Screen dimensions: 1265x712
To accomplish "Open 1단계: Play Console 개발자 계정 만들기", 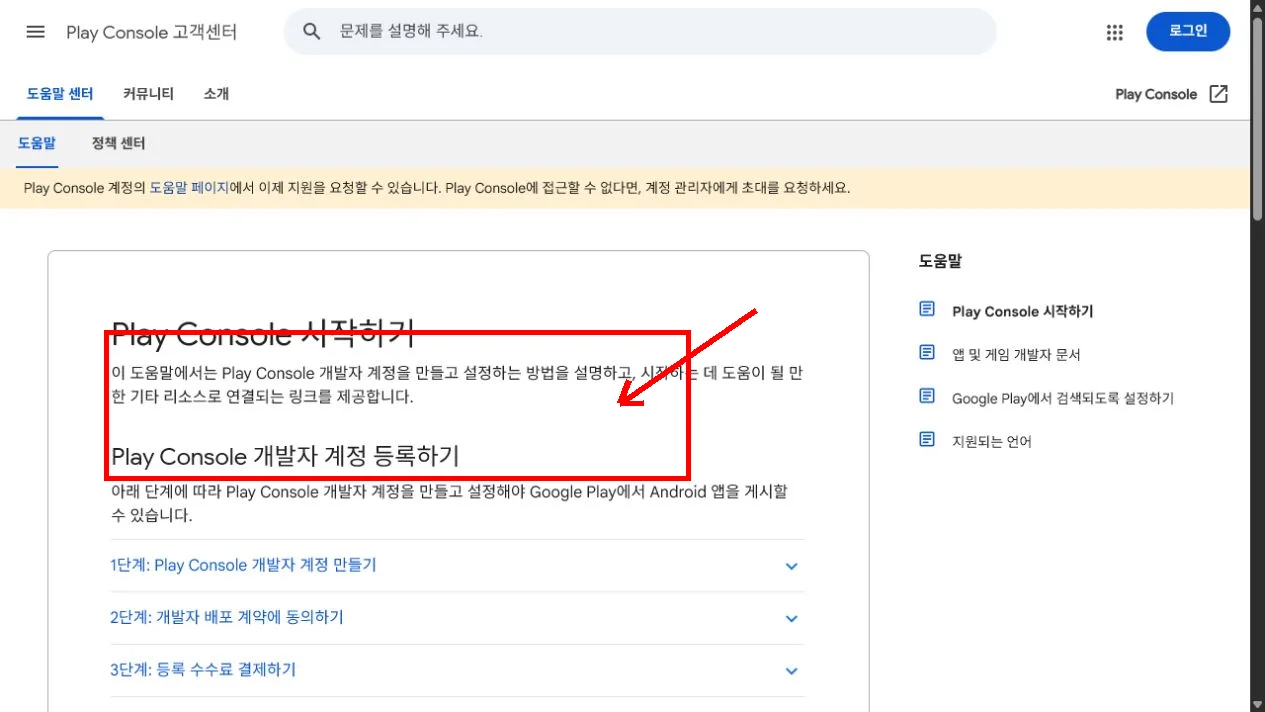I will click(x=243, y=565).
